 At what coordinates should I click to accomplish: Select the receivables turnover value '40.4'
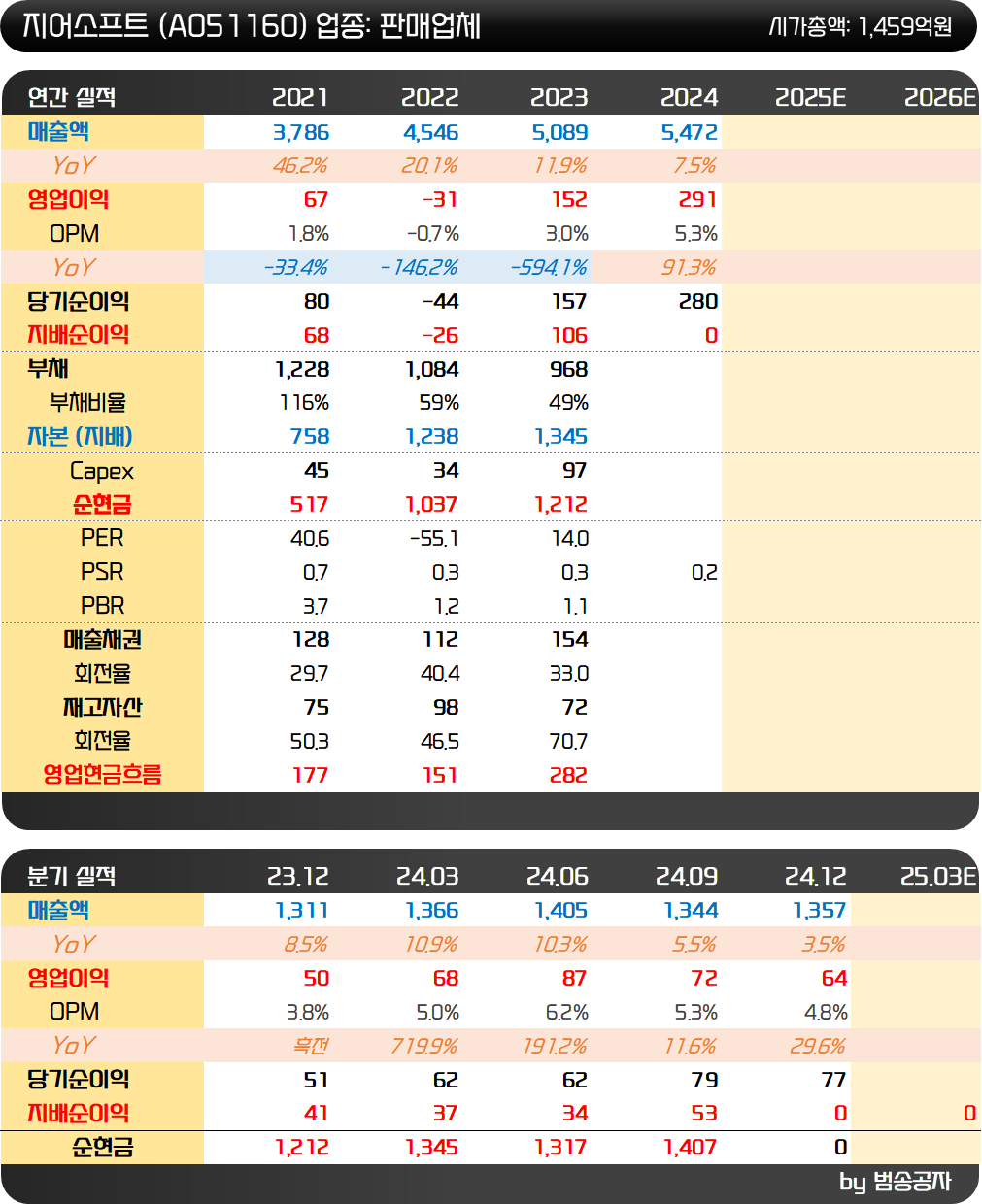pos(440,674)
